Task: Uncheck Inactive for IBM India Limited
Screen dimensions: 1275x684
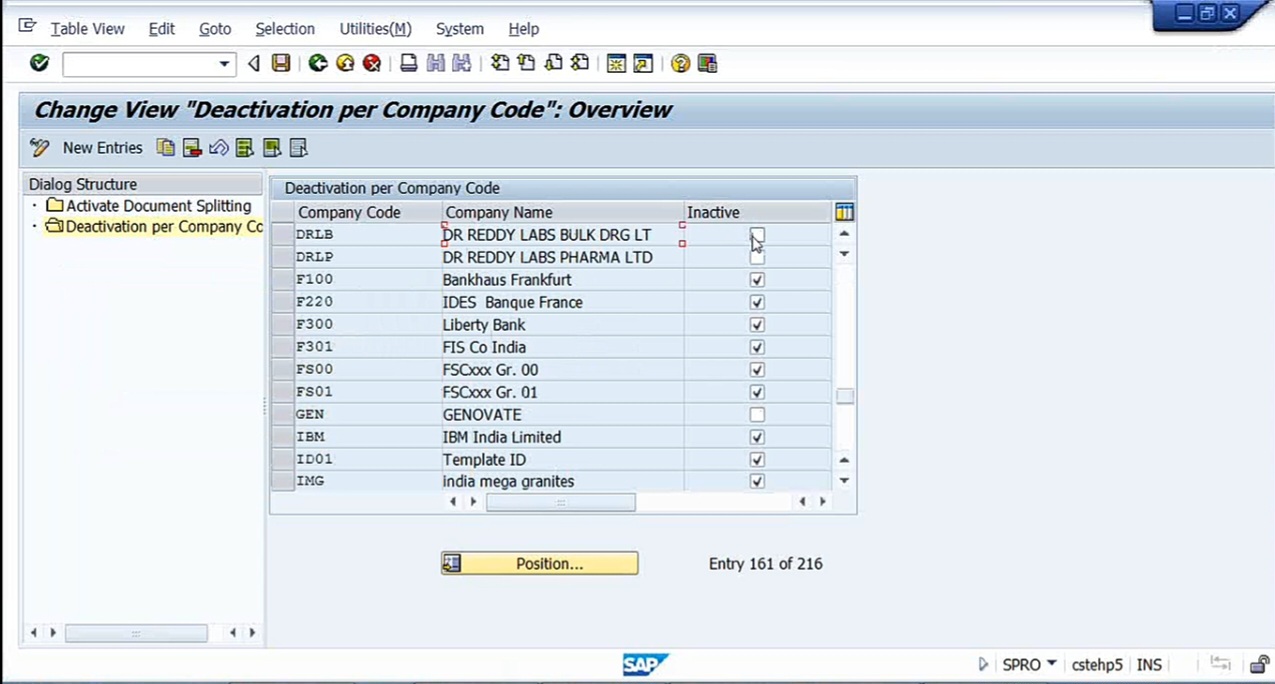Action: (x=757, y=437)
